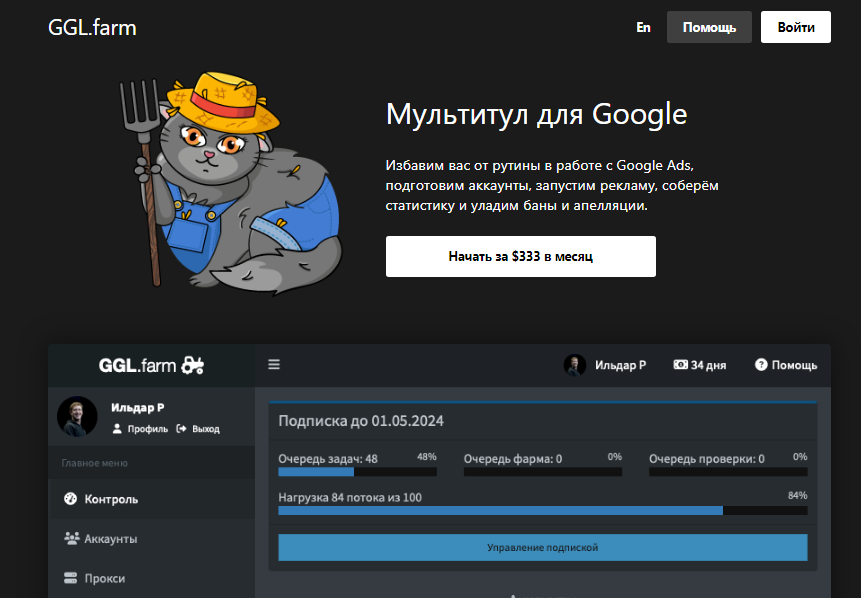
Task: Click the Войти login button
Action: 796,27
